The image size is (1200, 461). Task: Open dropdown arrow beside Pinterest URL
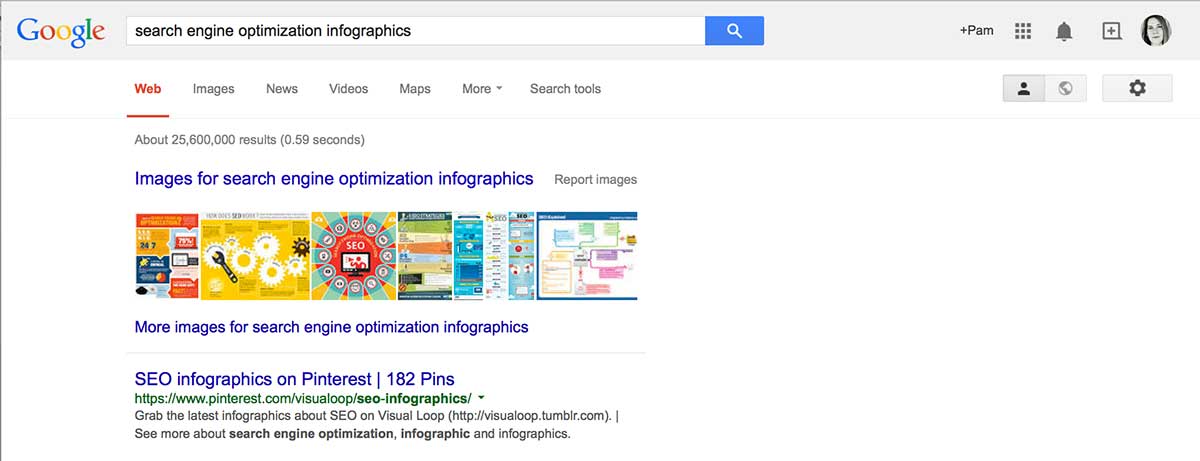coord(481,398)
